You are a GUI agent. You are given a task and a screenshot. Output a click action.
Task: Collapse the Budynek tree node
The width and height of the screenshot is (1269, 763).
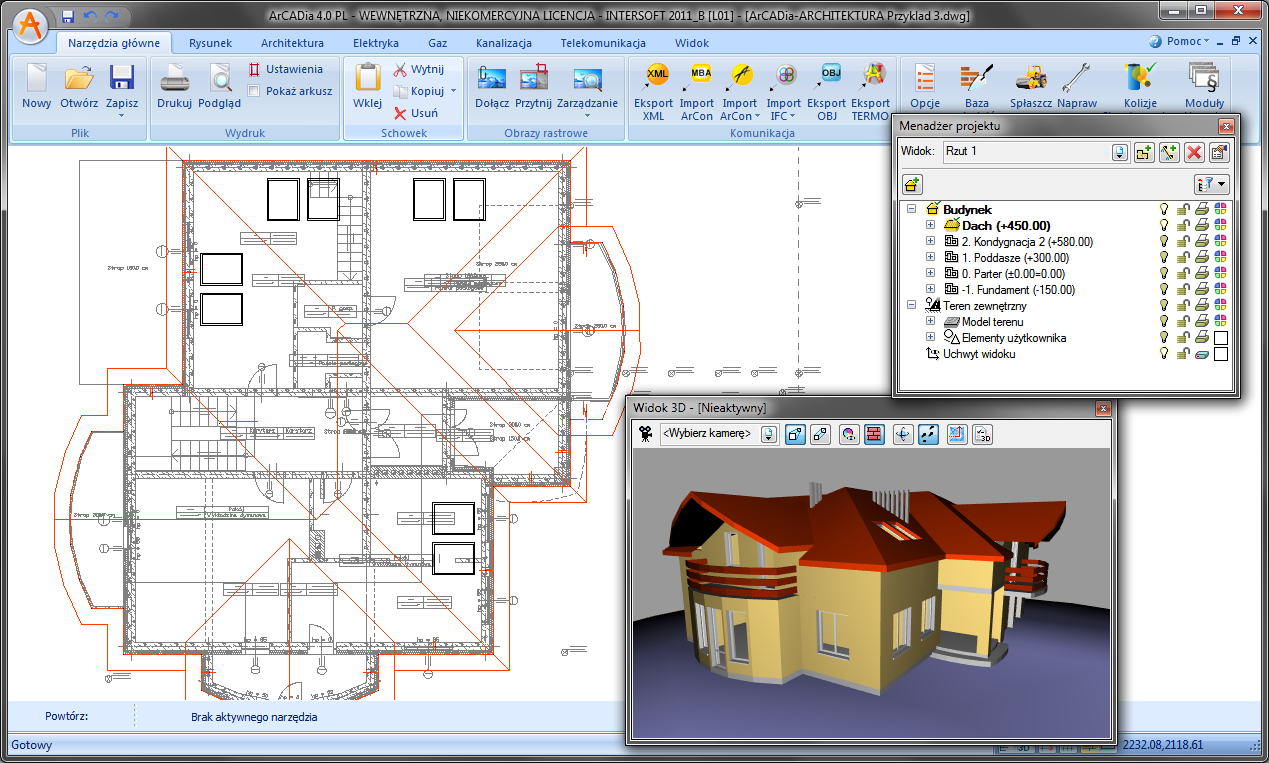[x=911, y=209]
